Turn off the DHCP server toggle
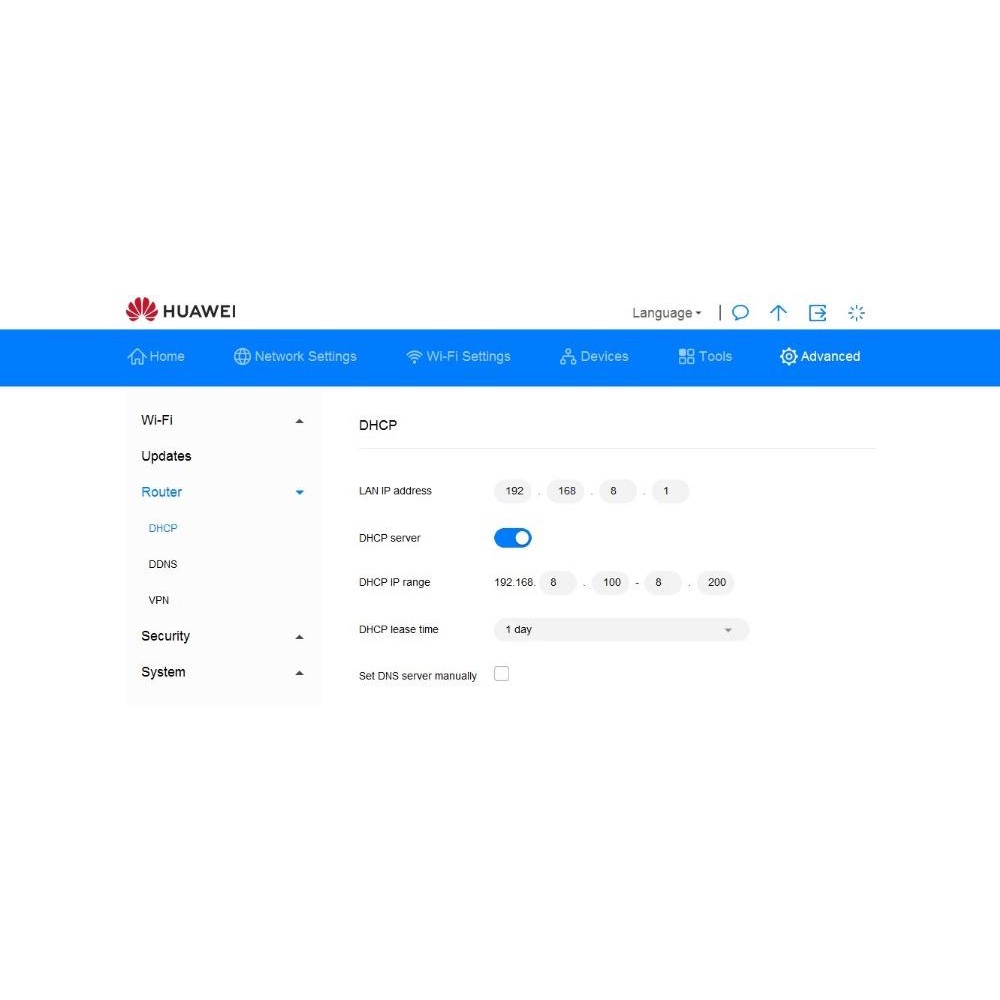Viewport: 1000px width, 1000px height. click(x=513, y=538)
